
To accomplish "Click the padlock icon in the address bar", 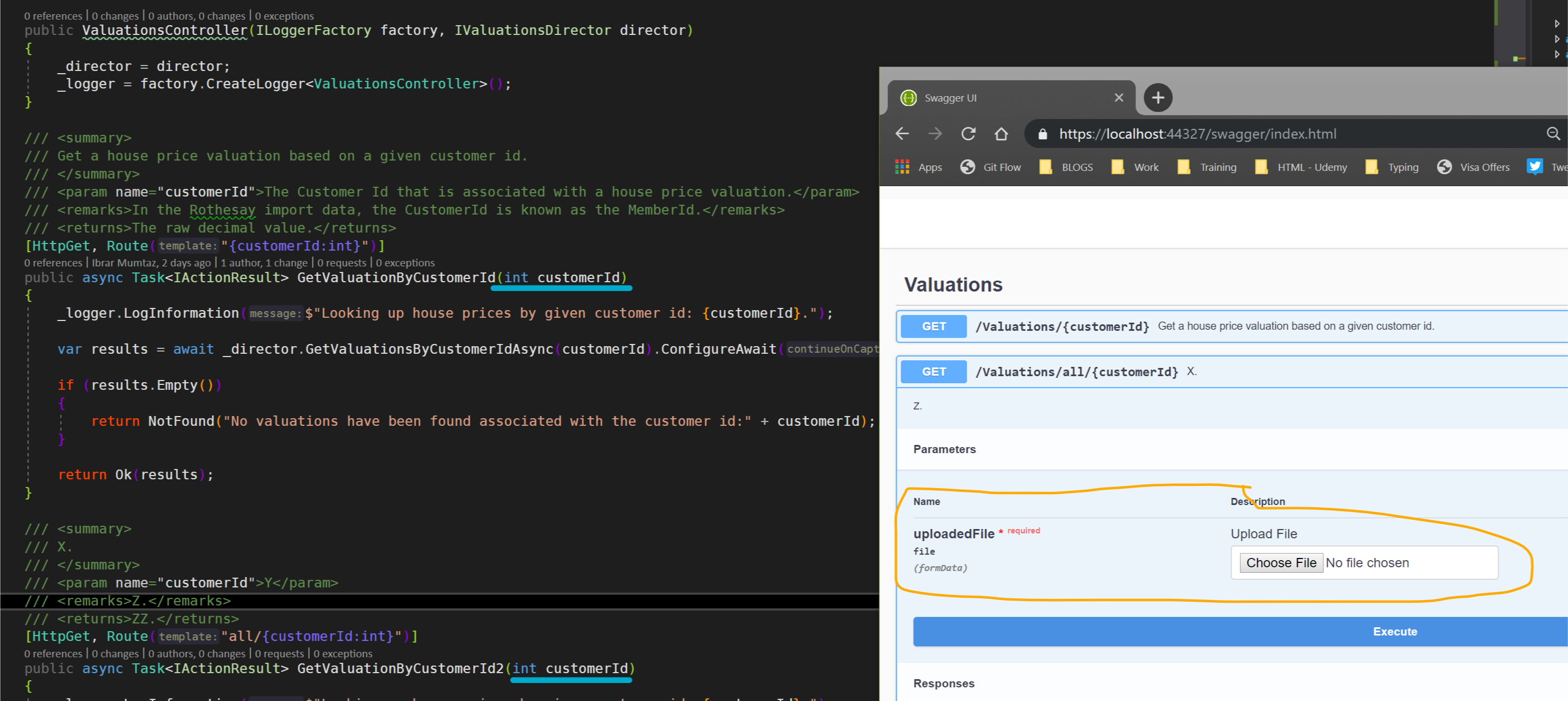I will pos(1042,134).
